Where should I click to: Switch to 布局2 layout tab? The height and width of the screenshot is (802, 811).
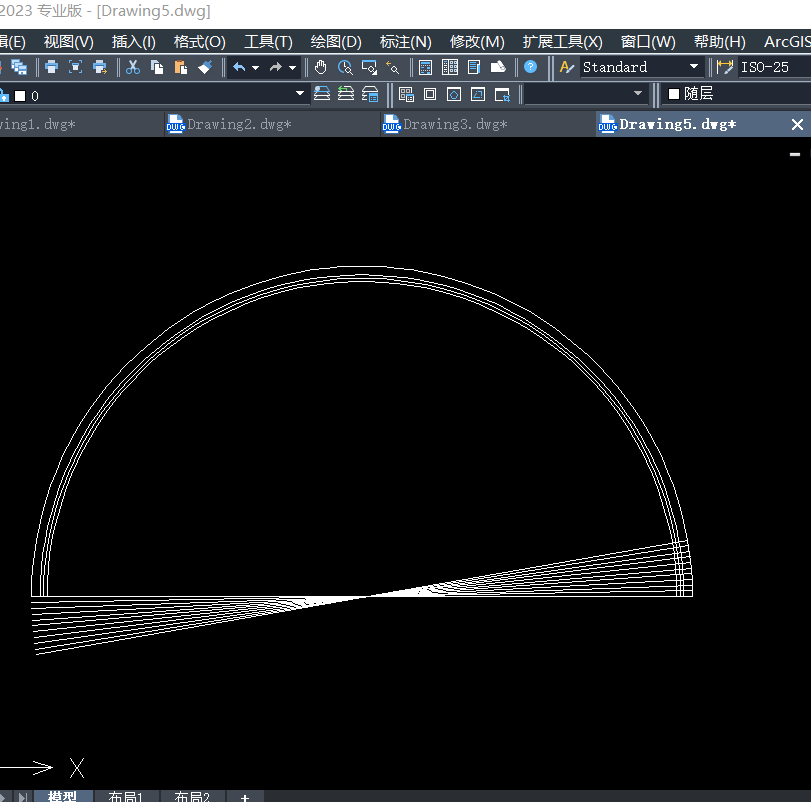[x=192, y=796]
